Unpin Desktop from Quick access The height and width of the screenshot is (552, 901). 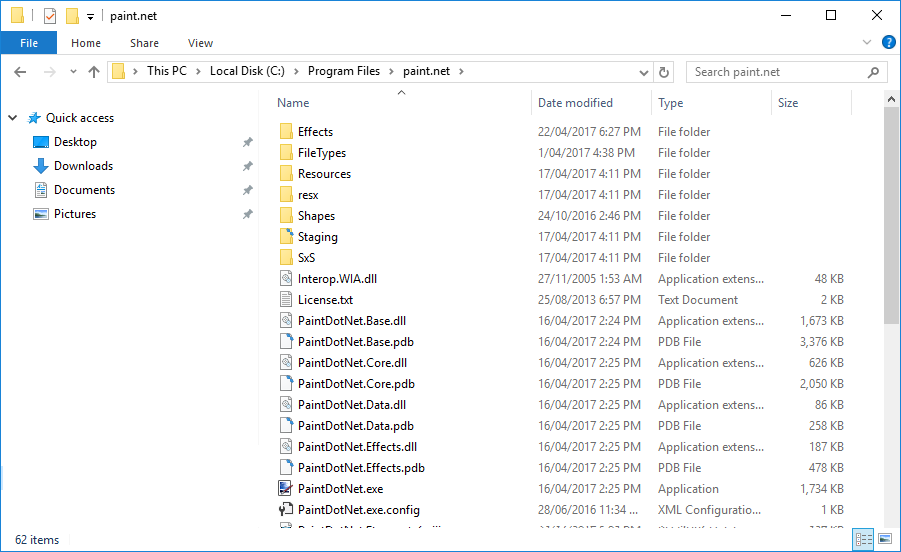(247, 142)
